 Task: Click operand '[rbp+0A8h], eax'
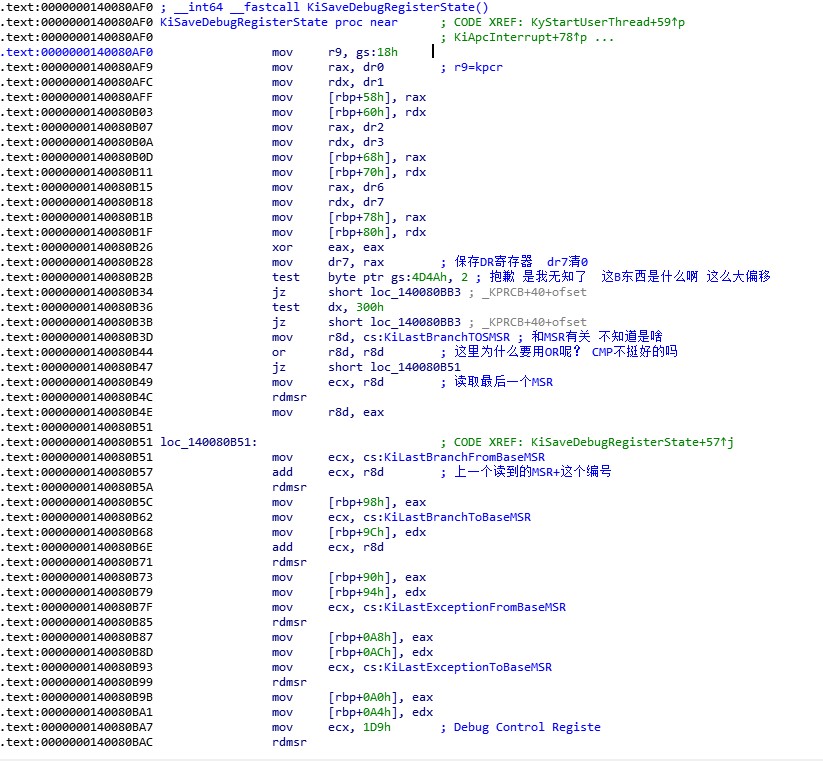381,637
